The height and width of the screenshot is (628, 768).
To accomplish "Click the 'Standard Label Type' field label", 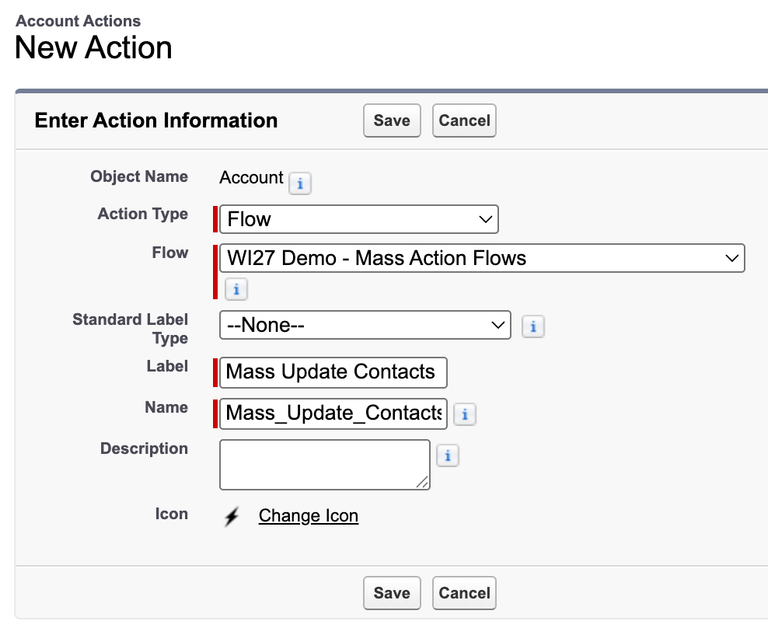I will 130,329.
